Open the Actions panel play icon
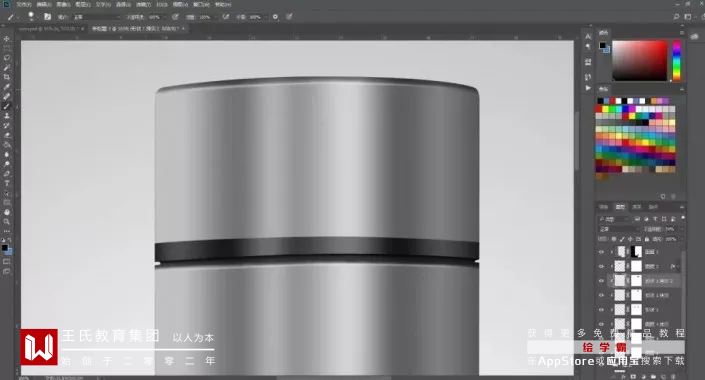Image resolution: width=705 pixels, height=380 pixels. 588,88
